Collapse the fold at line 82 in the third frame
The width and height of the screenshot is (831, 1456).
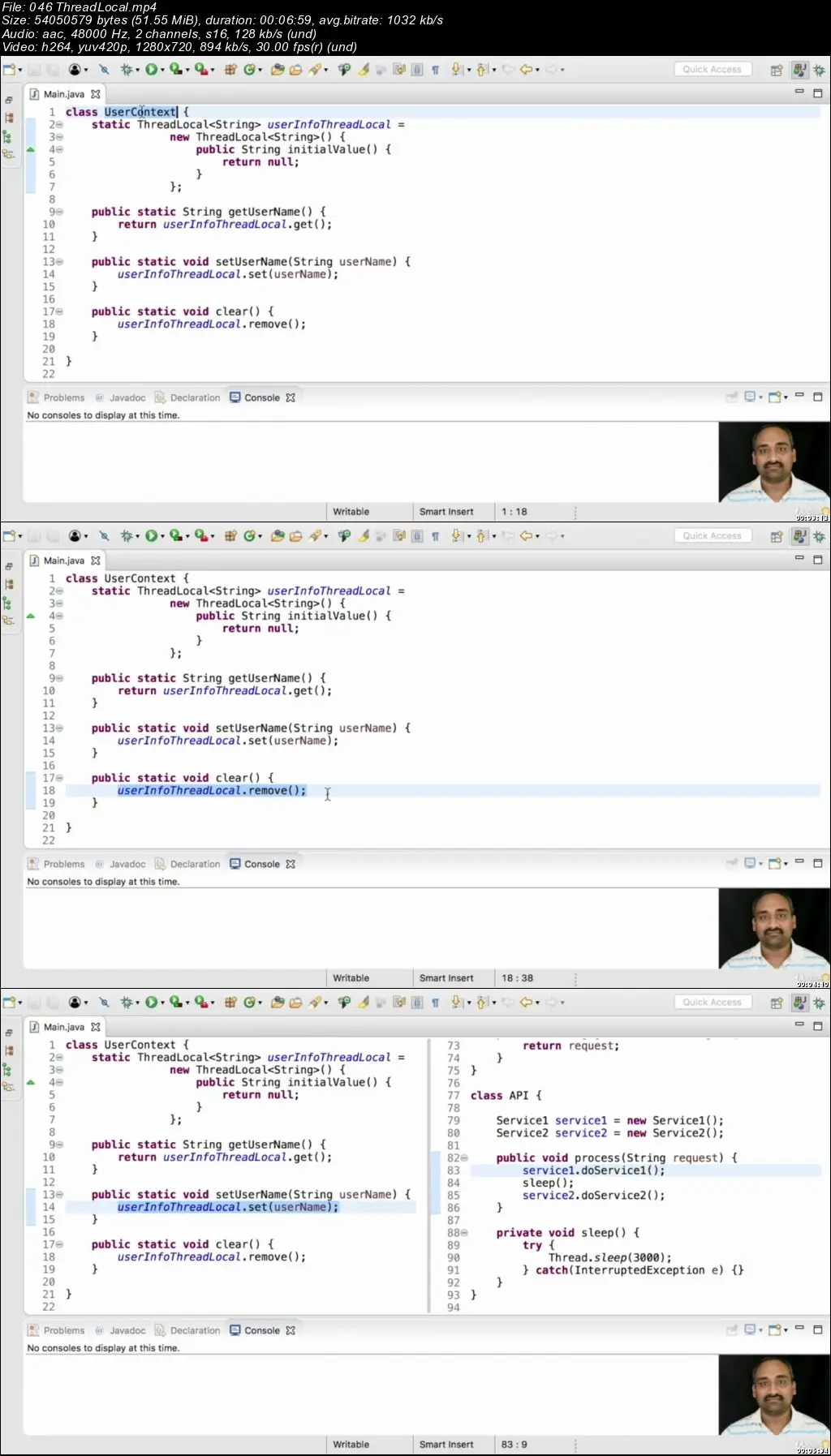pos(464,1157)
